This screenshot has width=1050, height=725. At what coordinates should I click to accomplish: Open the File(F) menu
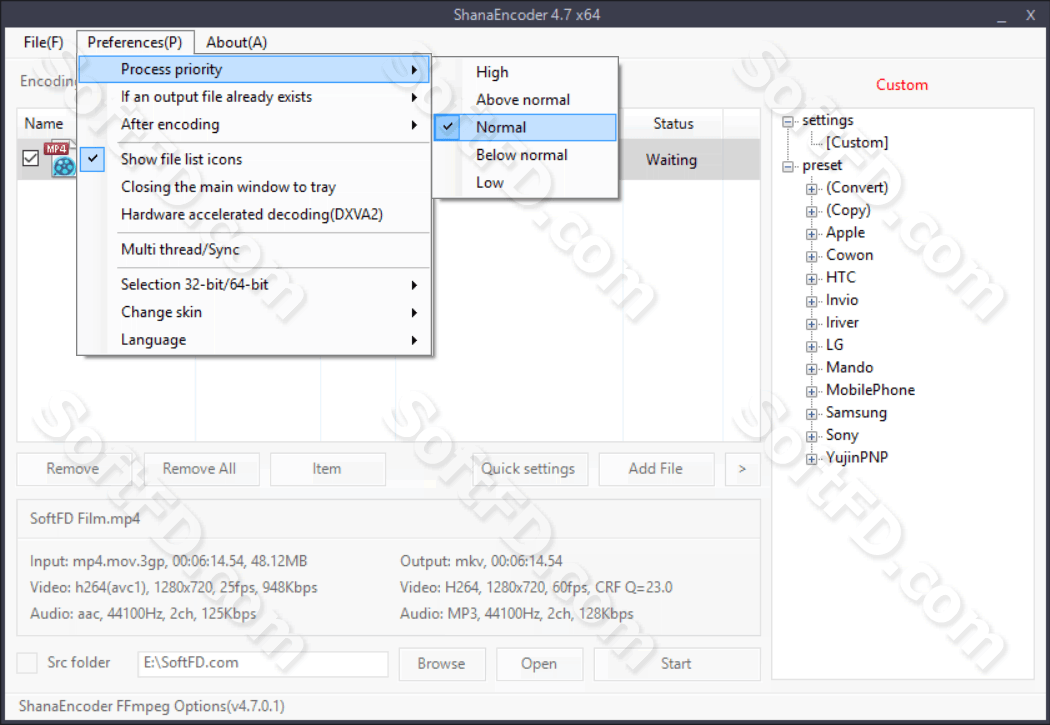[x=44, y=42]
